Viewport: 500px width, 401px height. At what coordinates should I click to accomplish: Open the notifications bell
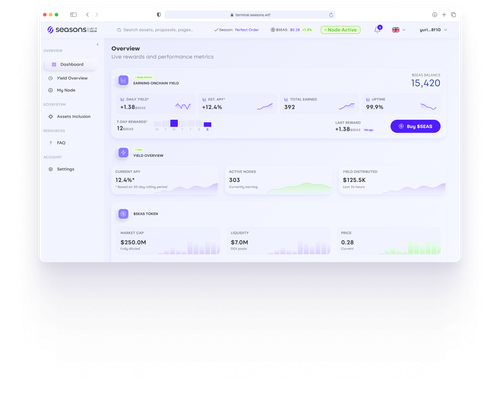[377, 30]
